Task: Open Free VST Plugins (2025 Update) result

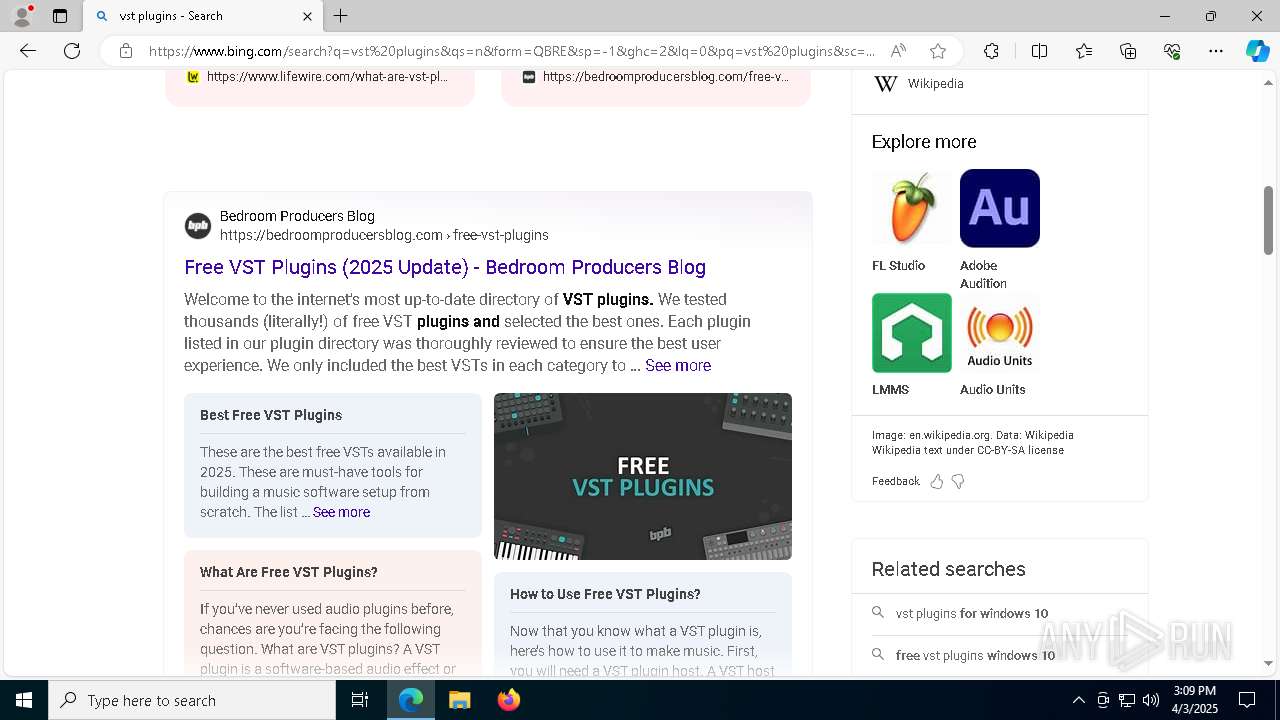Action: (x=445, y=267)
